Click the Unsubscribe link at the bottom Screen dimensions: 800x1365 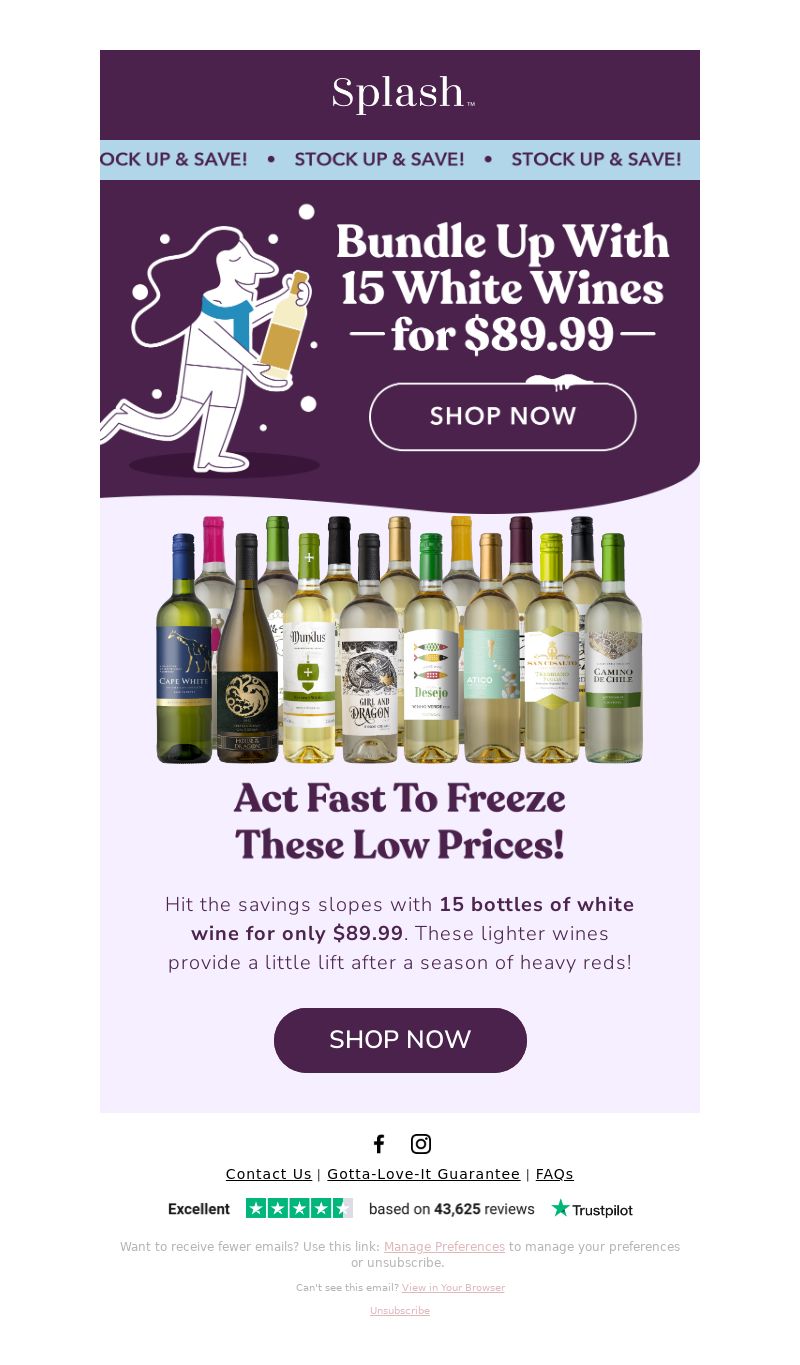coord(400,1311)
